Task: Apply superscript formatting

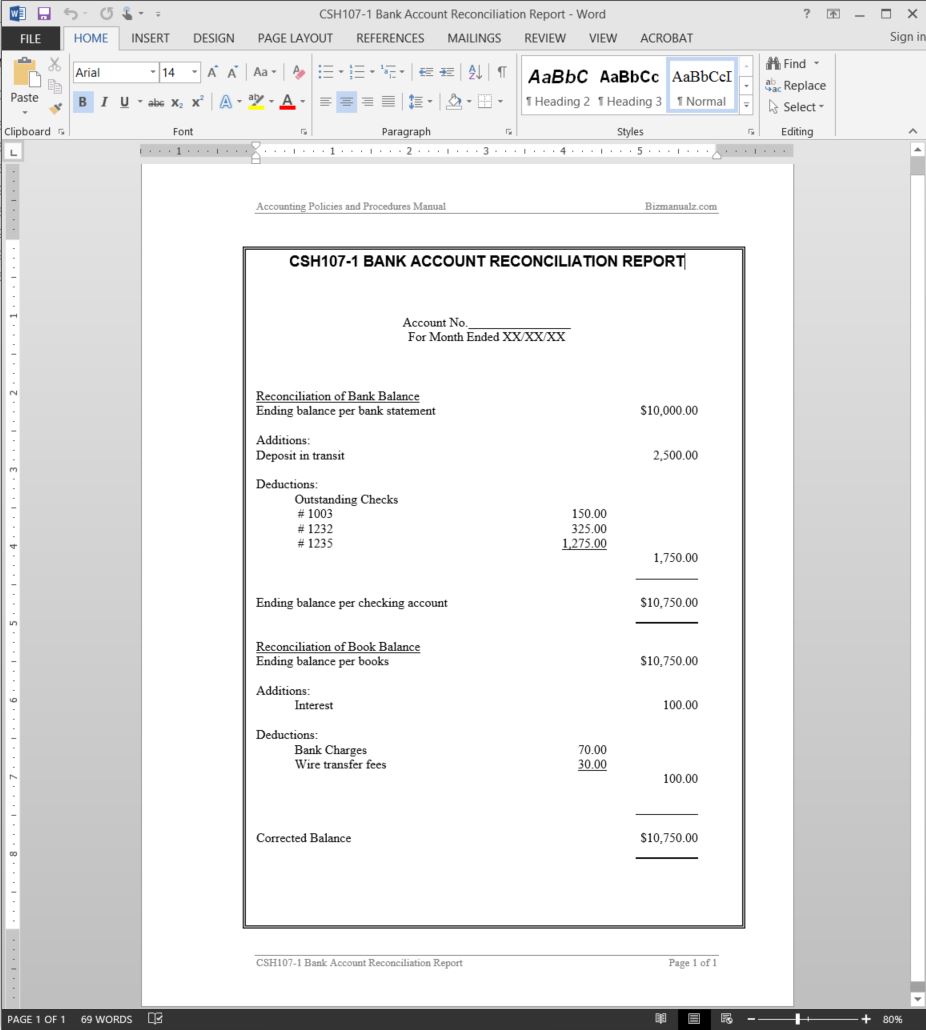Action: point(197,102)
